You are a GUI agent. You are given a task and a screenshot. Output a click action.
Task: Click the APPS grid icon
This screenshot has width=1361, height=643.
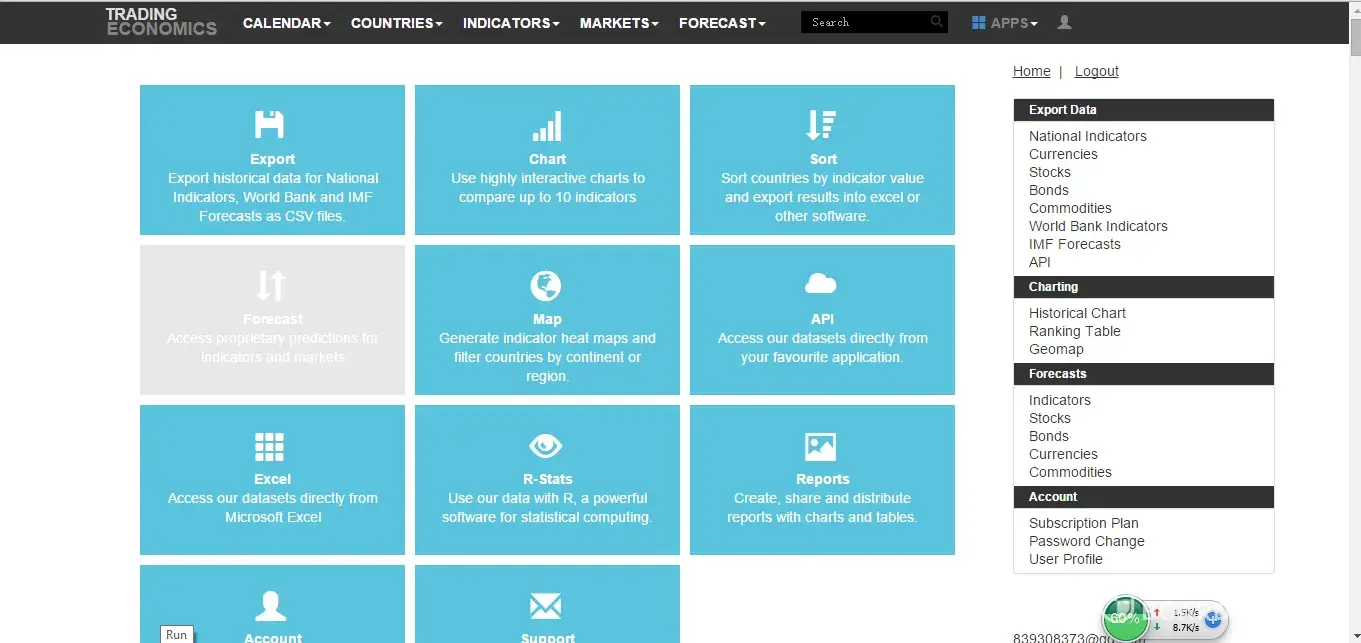tap(979, 22)
